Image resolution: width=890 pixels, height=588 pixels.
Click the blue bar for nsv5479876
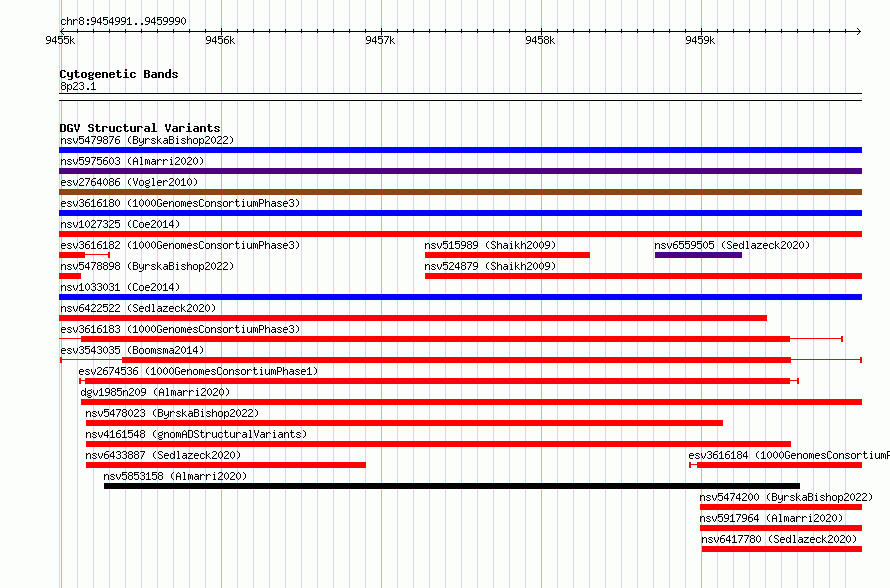click(x=460, y=150)
